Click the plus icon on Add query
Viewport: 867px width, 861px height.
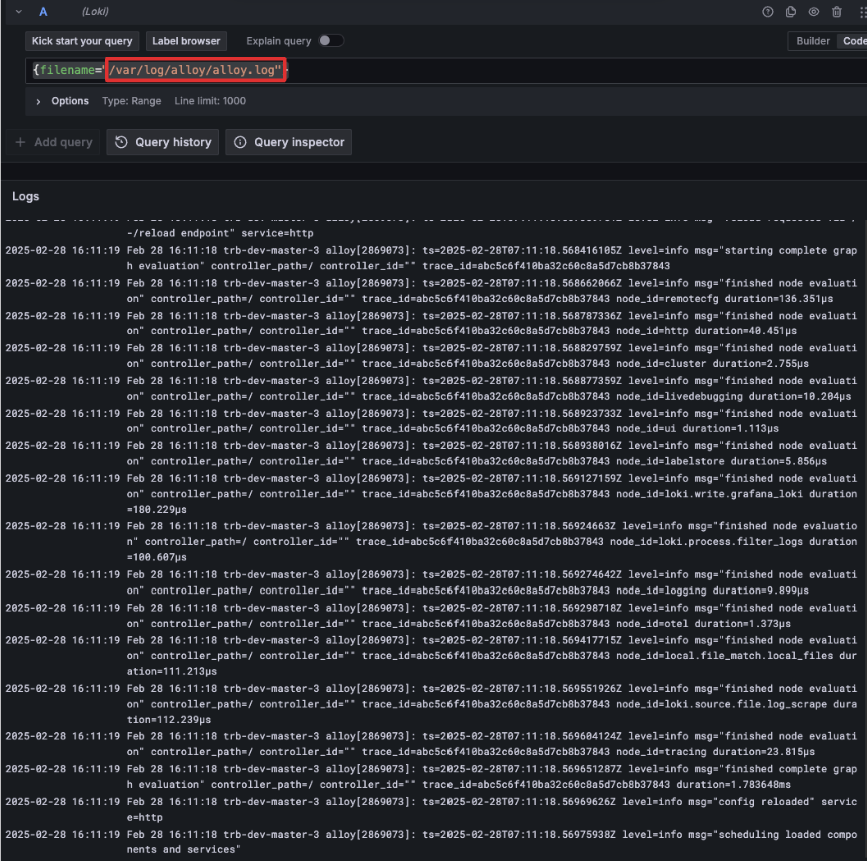pyautogui.click(x=20, y=142)
